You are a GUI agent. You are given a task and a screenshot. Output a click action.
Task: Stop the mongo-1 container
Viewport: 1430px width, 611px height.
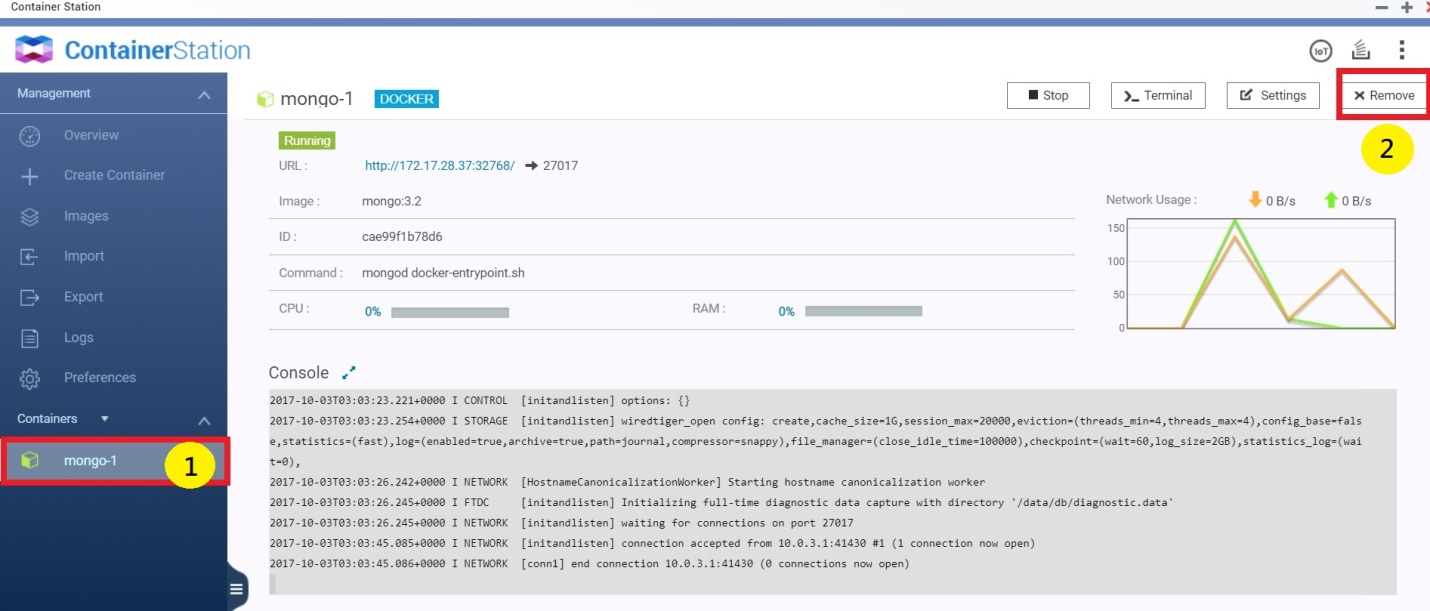point(1048,95)
